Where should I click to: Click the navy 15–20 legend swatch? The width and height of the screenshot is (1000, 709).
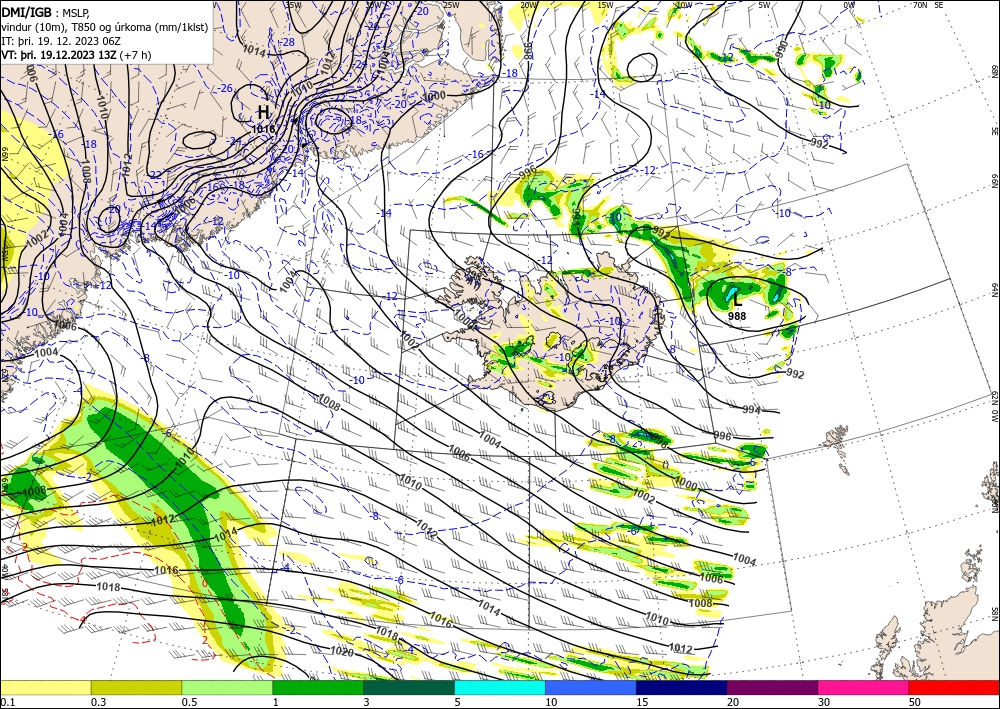tap(681, 687)
